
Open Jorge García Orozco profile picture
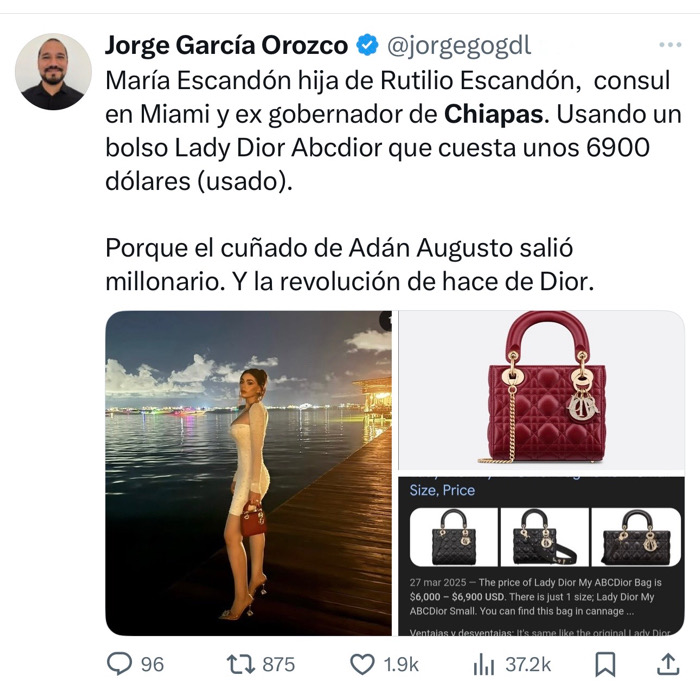coord(53,71)
